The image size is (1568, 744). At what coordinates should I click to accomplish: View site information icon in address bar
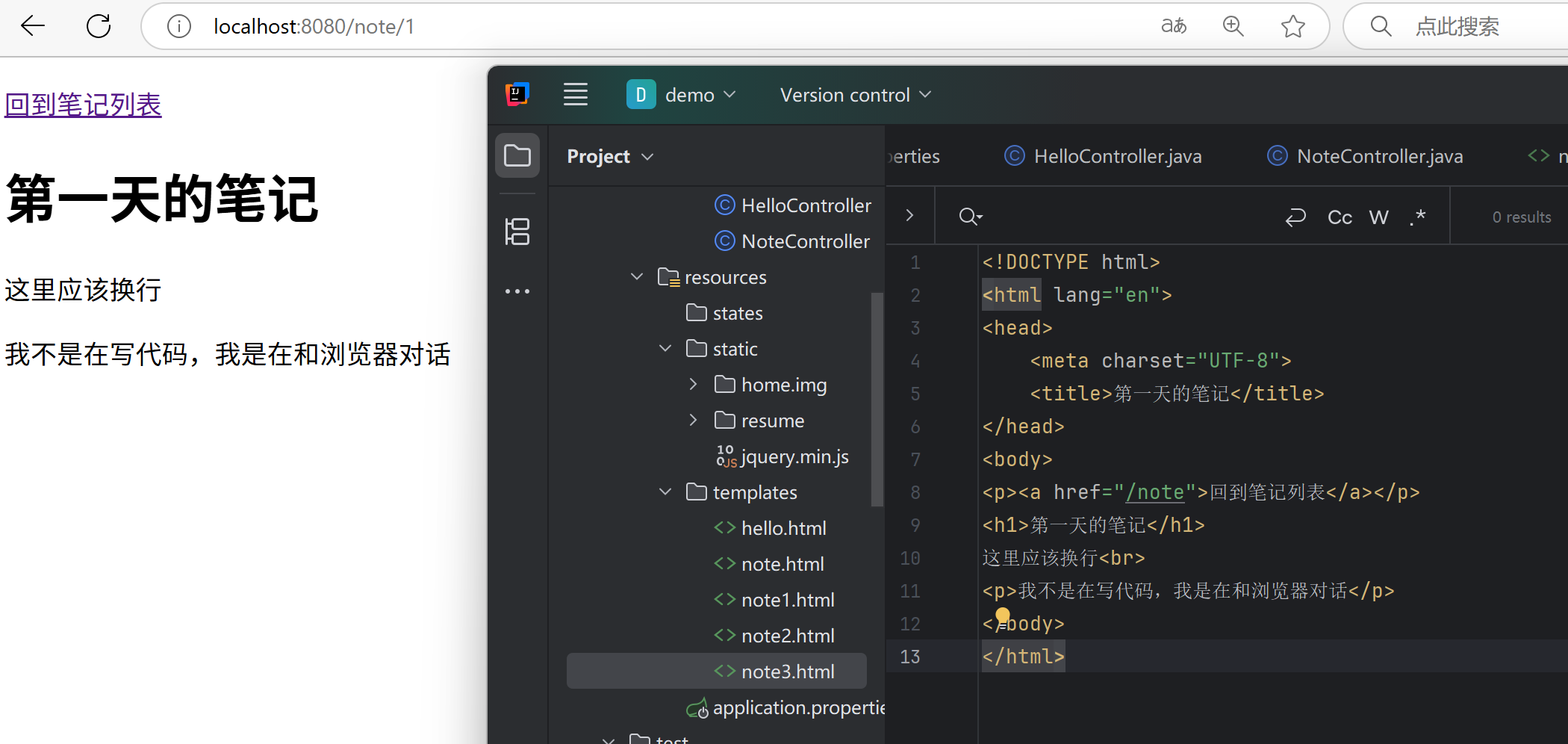point(179,26)
